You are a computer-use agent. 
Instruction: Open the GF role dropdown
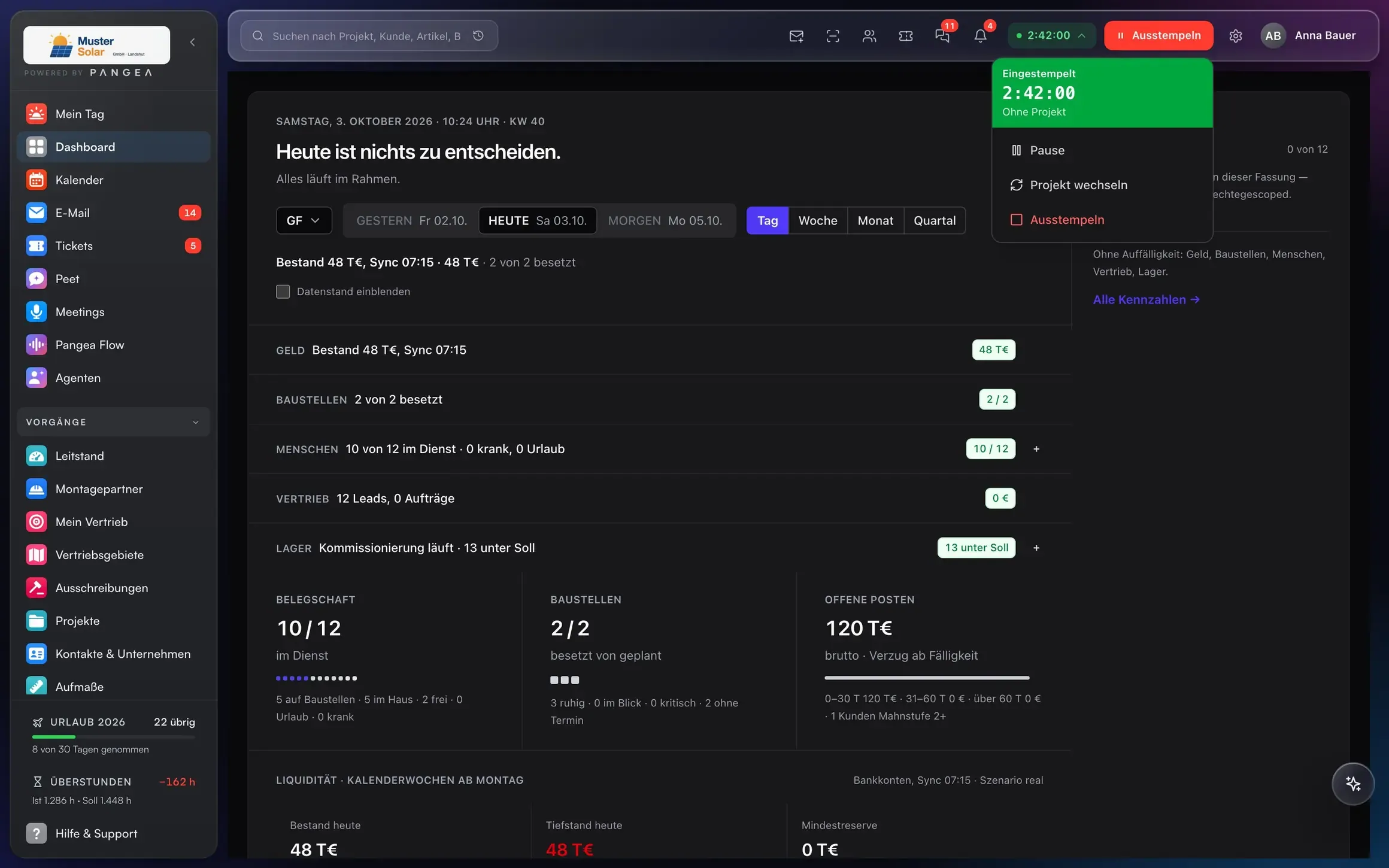point(304,220)
